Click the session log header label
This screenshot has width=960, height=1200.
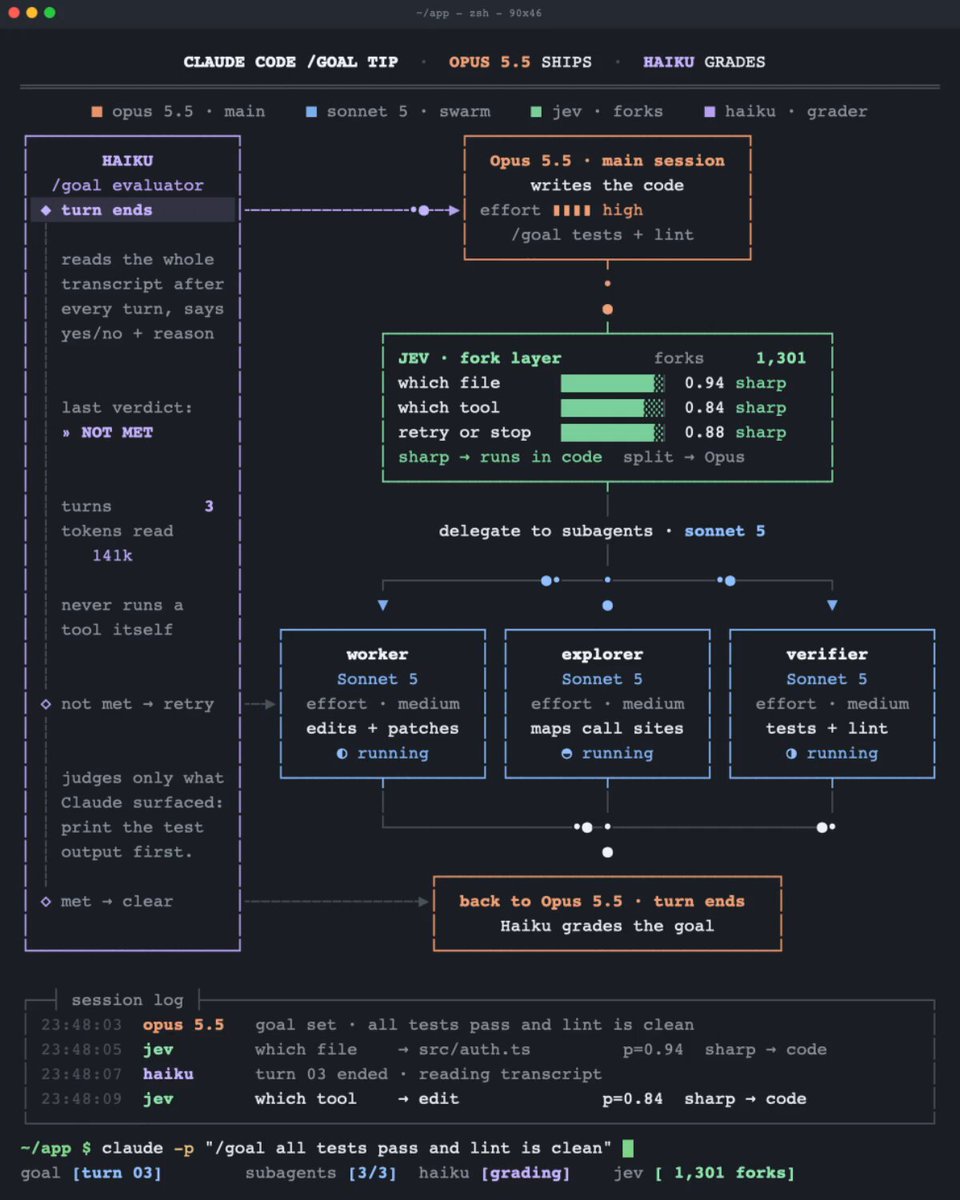[x=127, y=1000]
